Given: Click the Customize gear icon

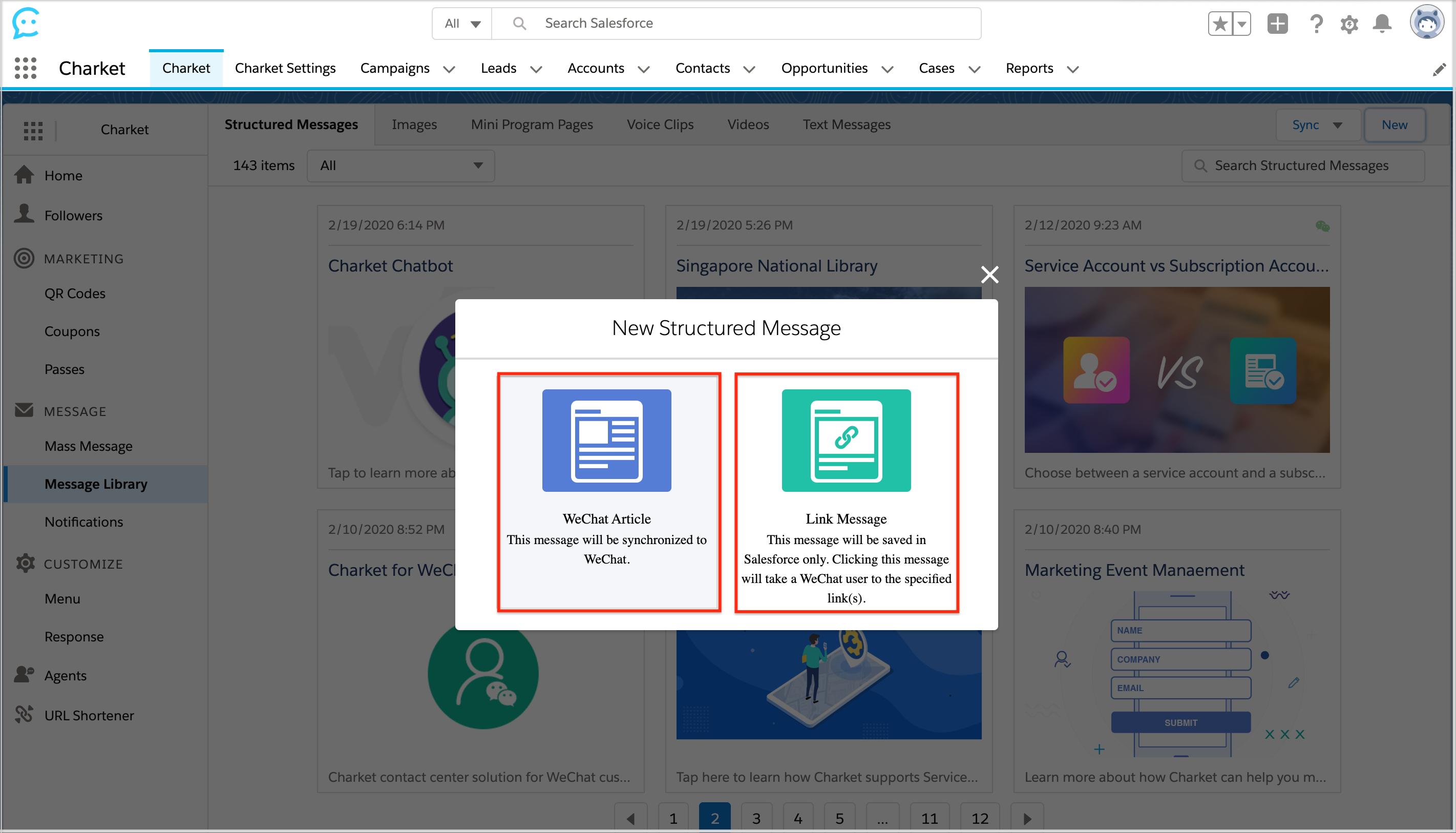Looking at the screenshot, I should tap(25, 563).
